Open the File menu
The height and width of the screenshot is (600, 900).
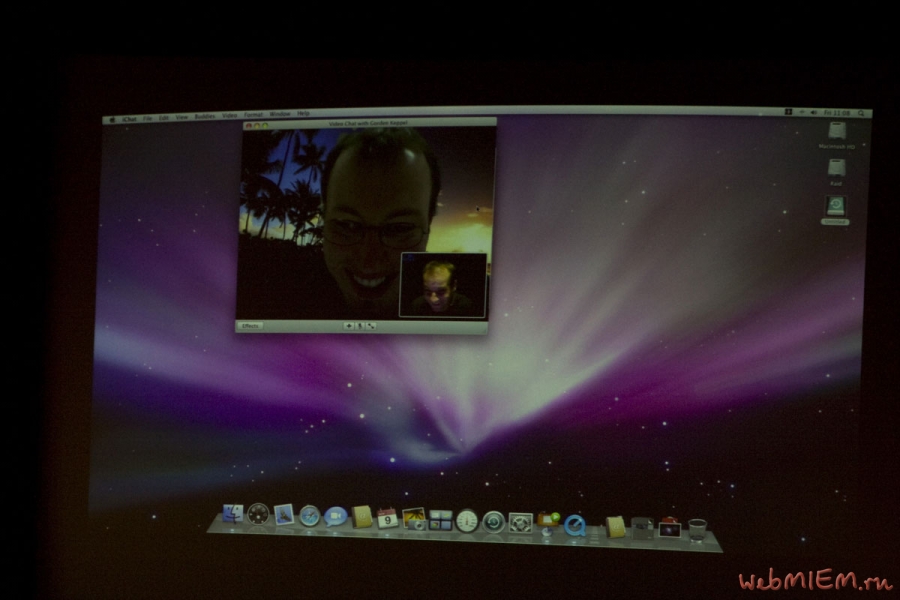click(x=148, y=119)
